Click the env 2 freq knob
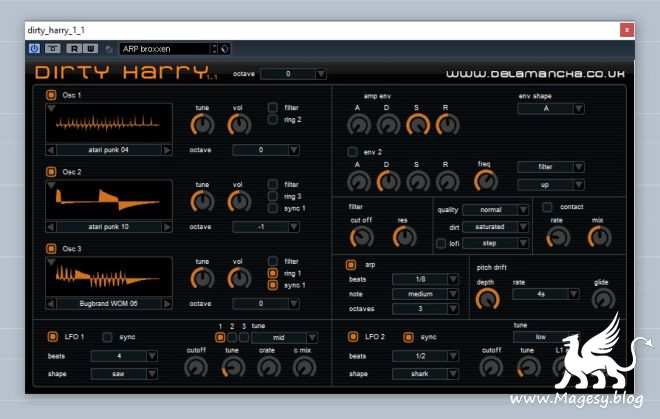 486,181
